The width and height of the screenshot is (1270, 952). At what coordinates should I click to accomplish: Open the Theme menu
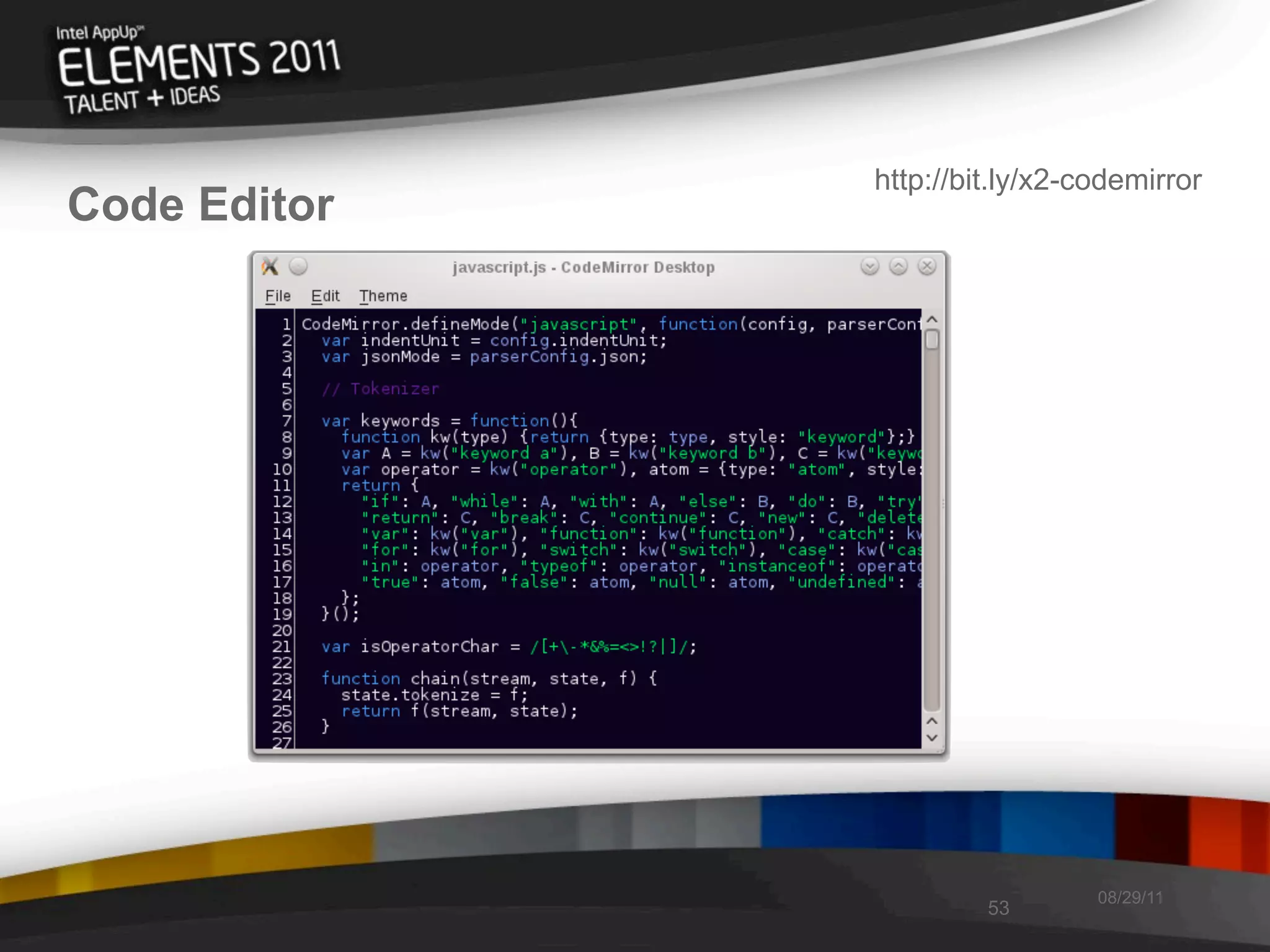383,296
